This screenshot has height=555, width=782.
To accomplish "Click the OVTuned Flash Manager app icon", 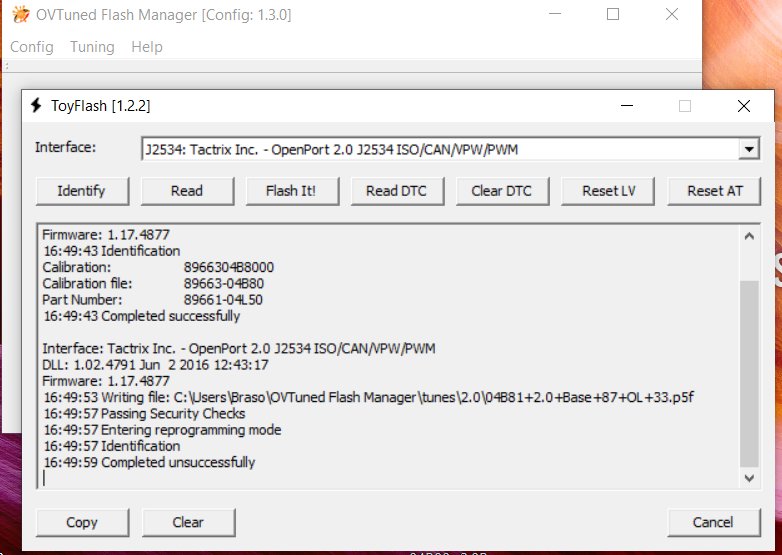I will [x=20, y=14].
